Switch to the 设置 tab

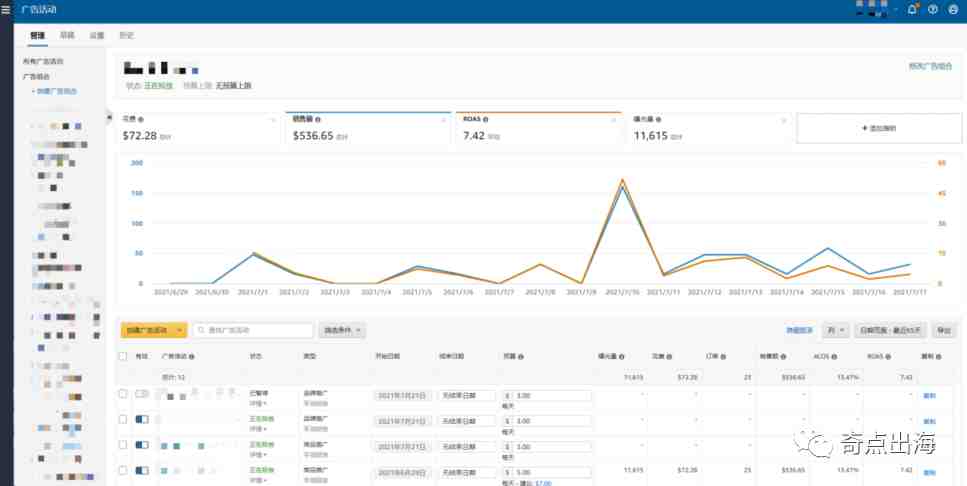(96, 35)
